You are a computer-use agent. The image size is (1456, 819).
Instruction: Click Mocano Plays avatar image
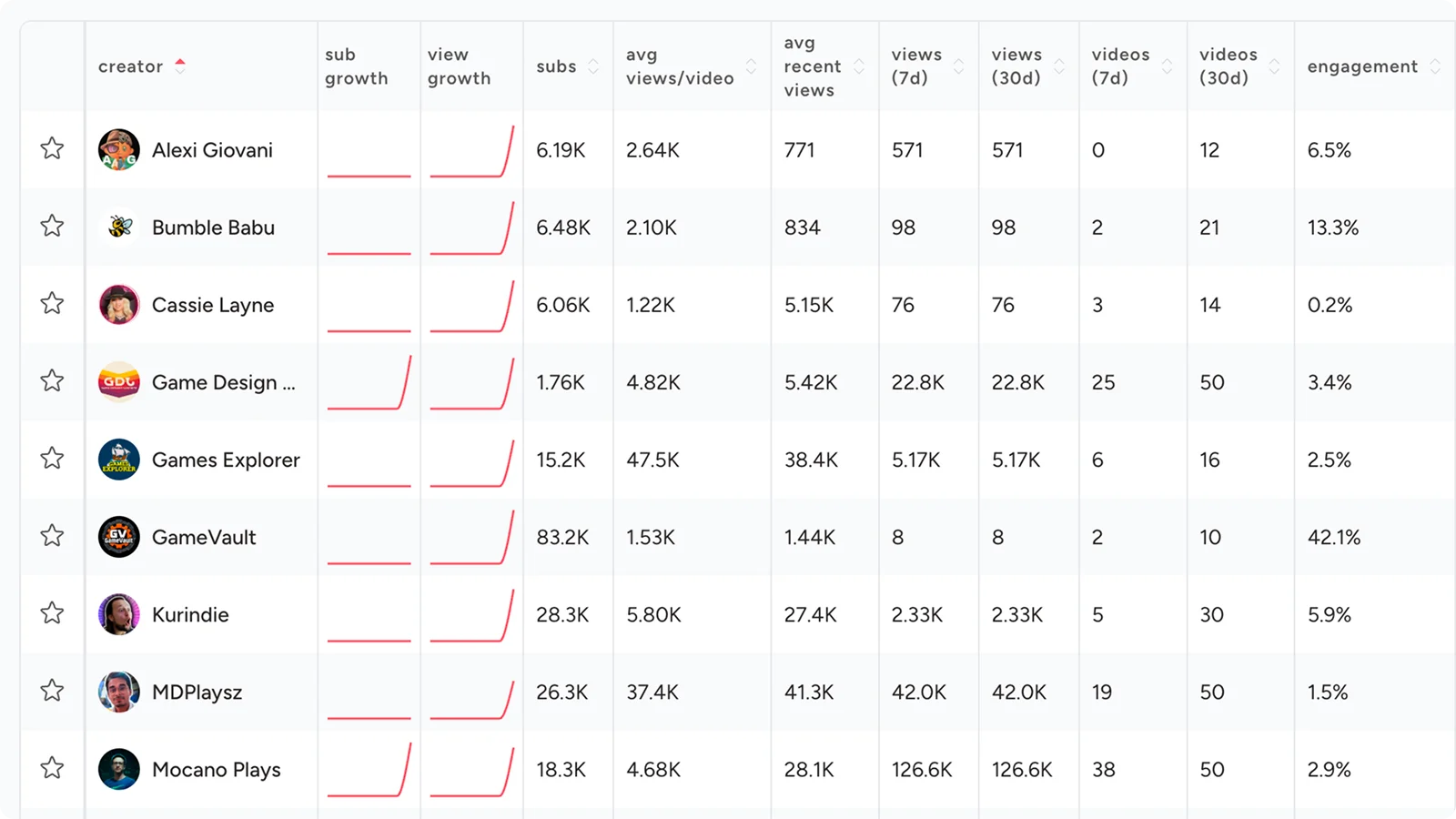pyautogui.click(x=119, y=769)
